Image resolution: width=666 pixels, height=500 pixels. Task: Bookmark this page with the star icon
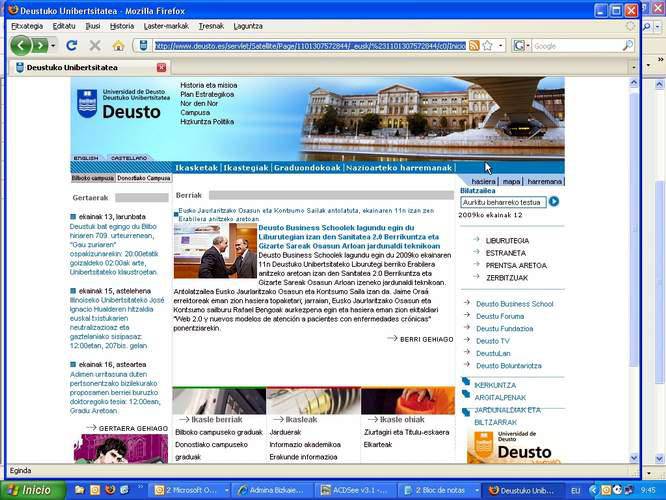488,45
